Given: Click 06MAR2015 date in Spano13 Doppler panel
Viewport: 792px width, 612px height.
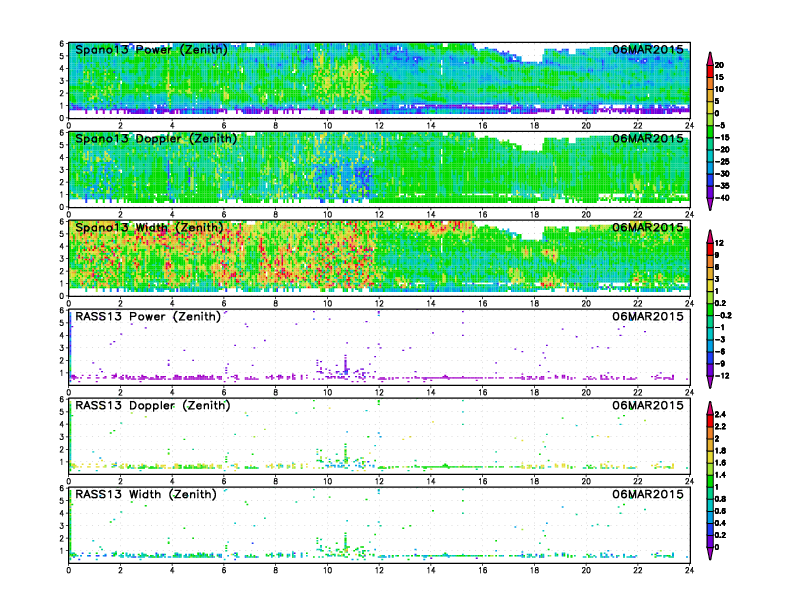Looking at the screenshot, I should click(x=648, y=138).
